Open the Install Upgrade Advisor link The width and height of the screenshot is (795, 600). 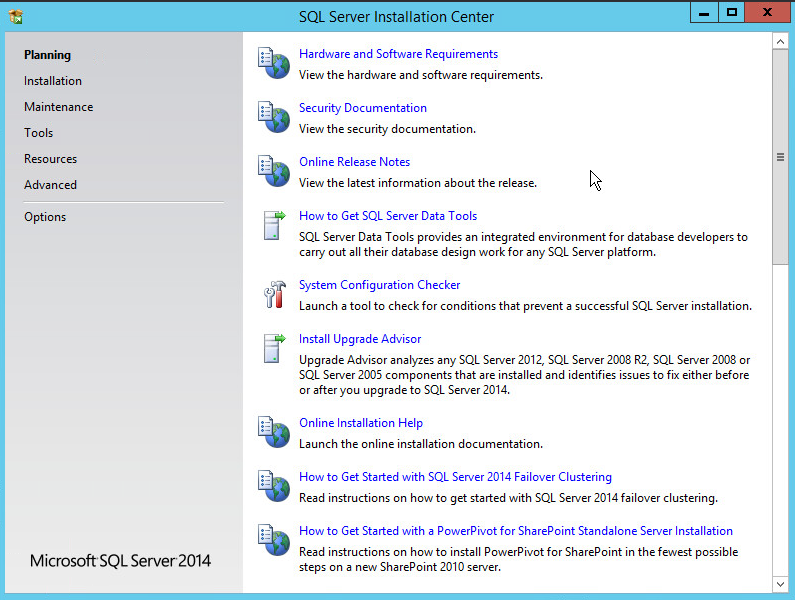[360, 339]
